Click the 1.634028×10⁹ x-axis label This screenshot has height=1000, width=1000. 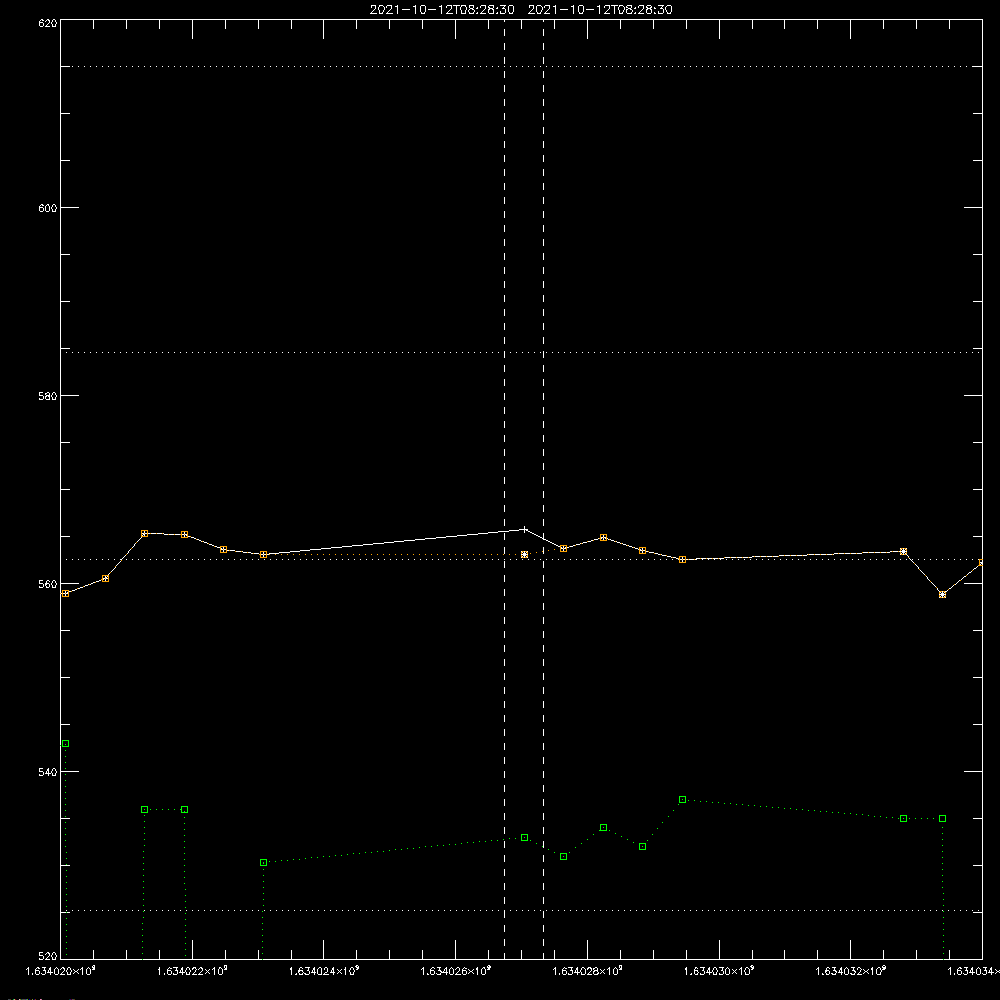pyautogui.click(x=588, y=971)
